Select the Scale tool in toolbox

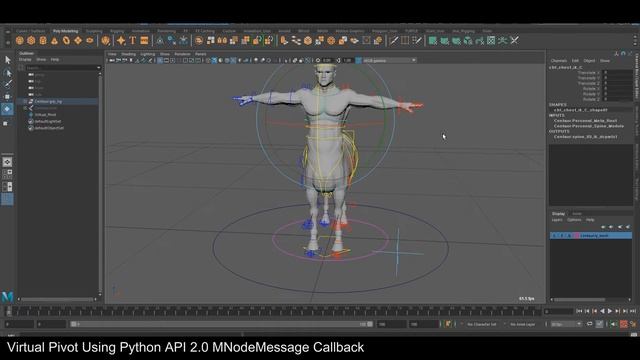pyautogui.click(x=6, y=123)
